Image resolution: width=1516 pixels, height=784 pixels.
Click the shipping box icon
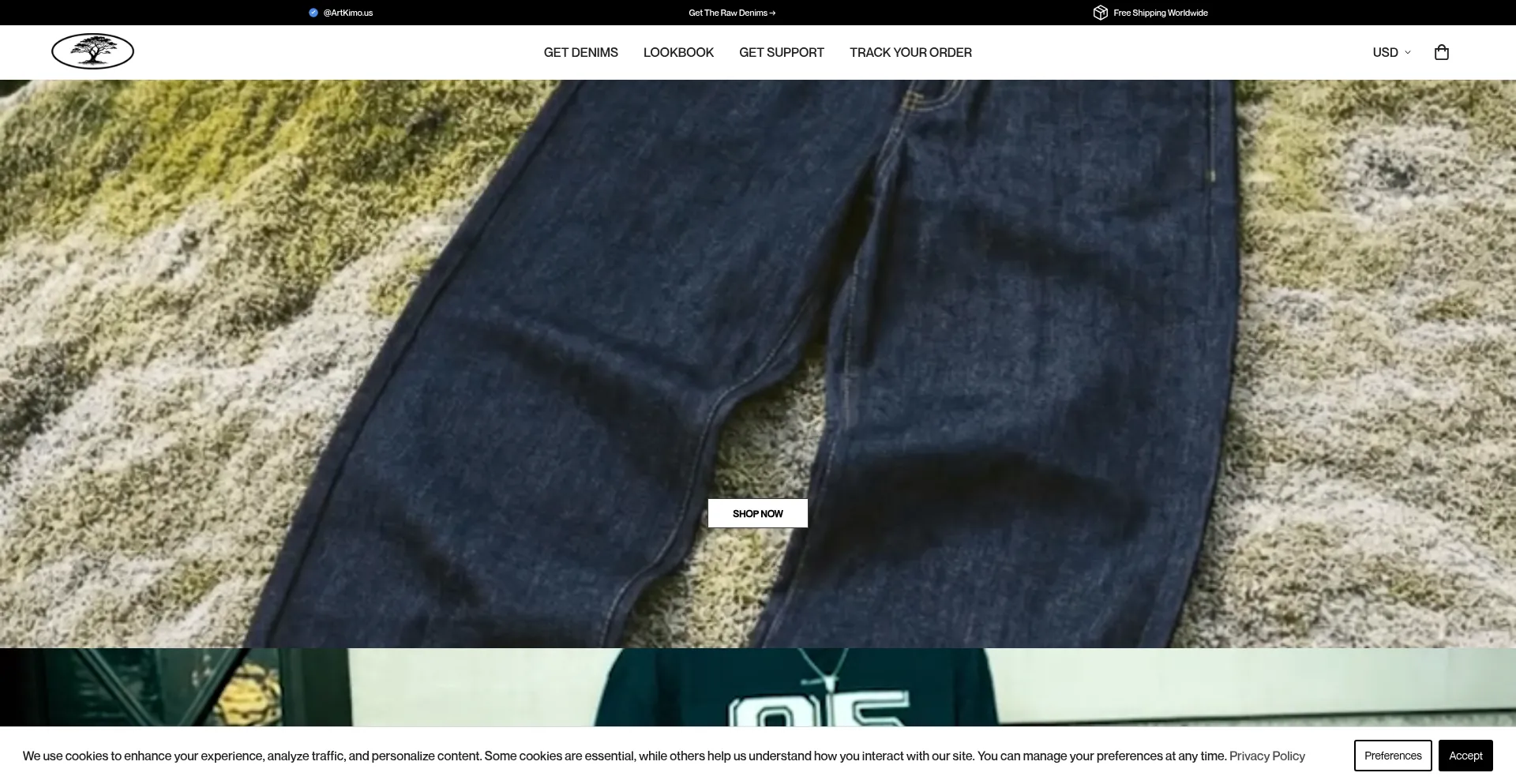1100,13
